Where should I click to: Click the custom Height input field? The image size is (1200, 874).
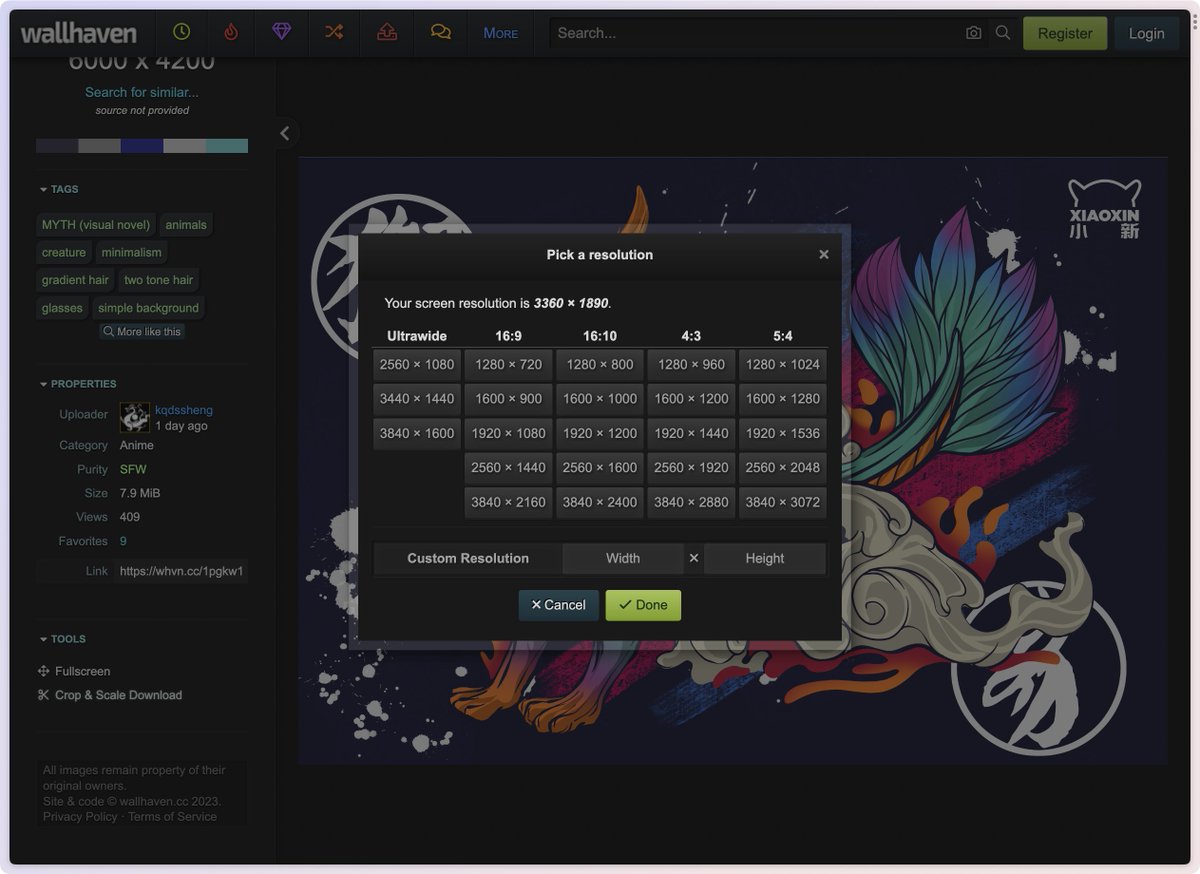(765, 558)
